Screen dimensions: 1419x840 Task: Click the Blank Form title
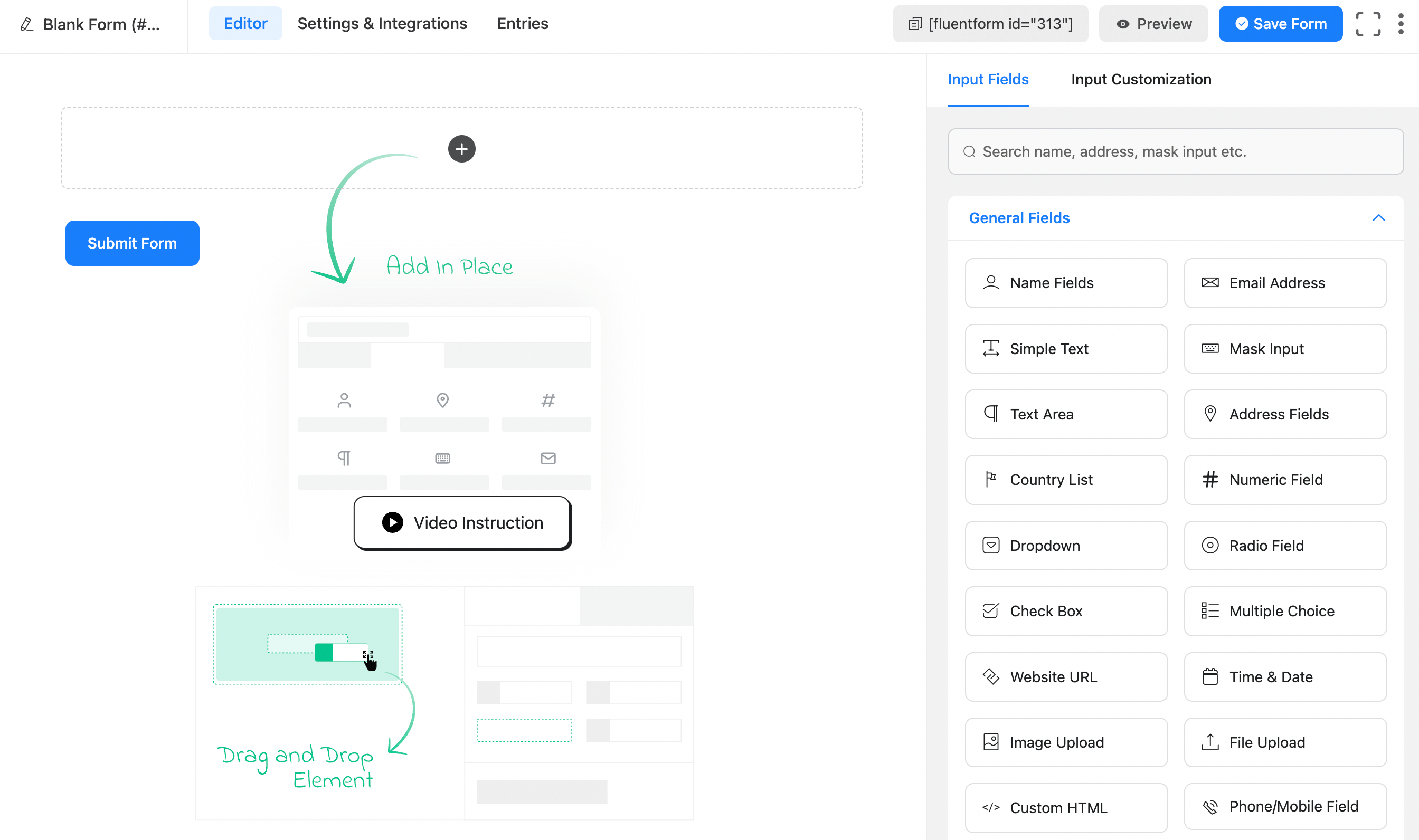point(101,24)
